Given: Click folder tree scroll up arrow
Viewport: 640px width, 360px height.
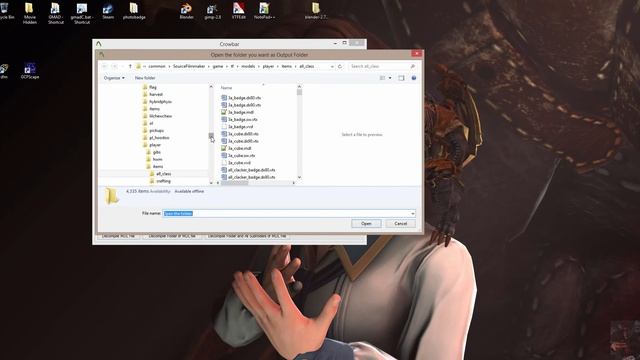Looking at the screenshot, I should pos(211,87).
